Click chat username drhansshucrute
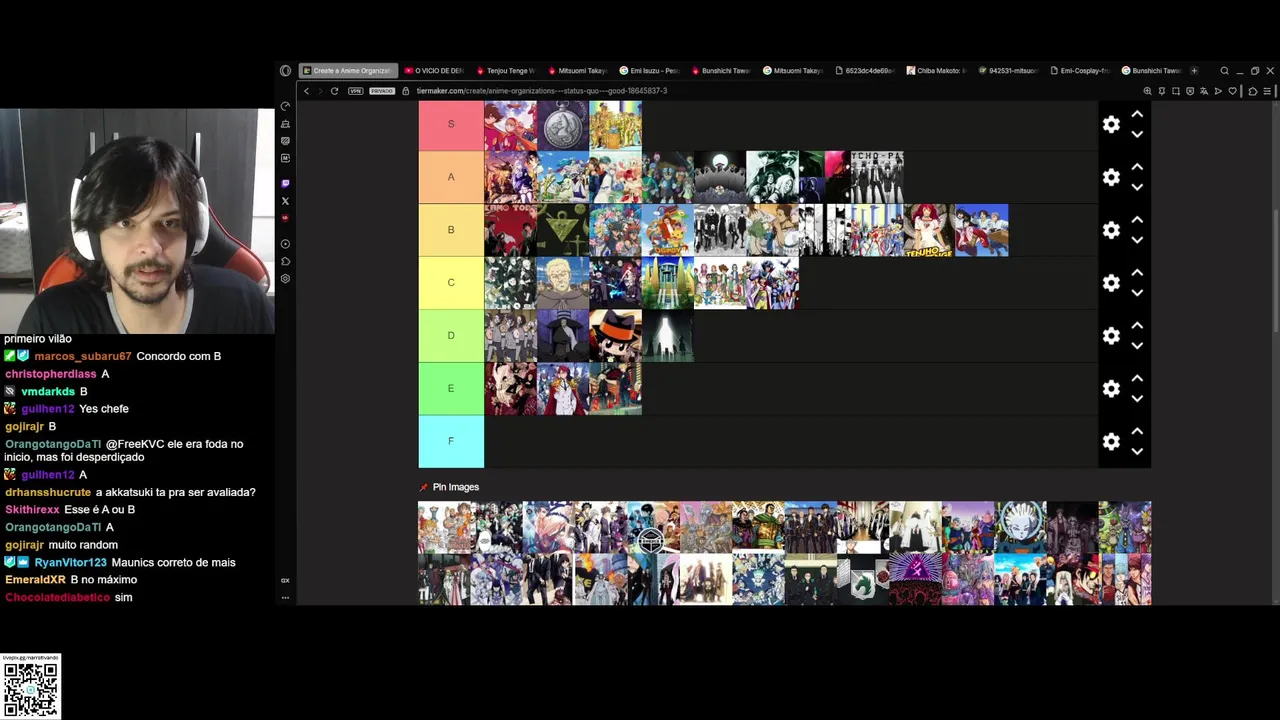Viewport: 1280px width, 720px height. click(x=48, y=492)
